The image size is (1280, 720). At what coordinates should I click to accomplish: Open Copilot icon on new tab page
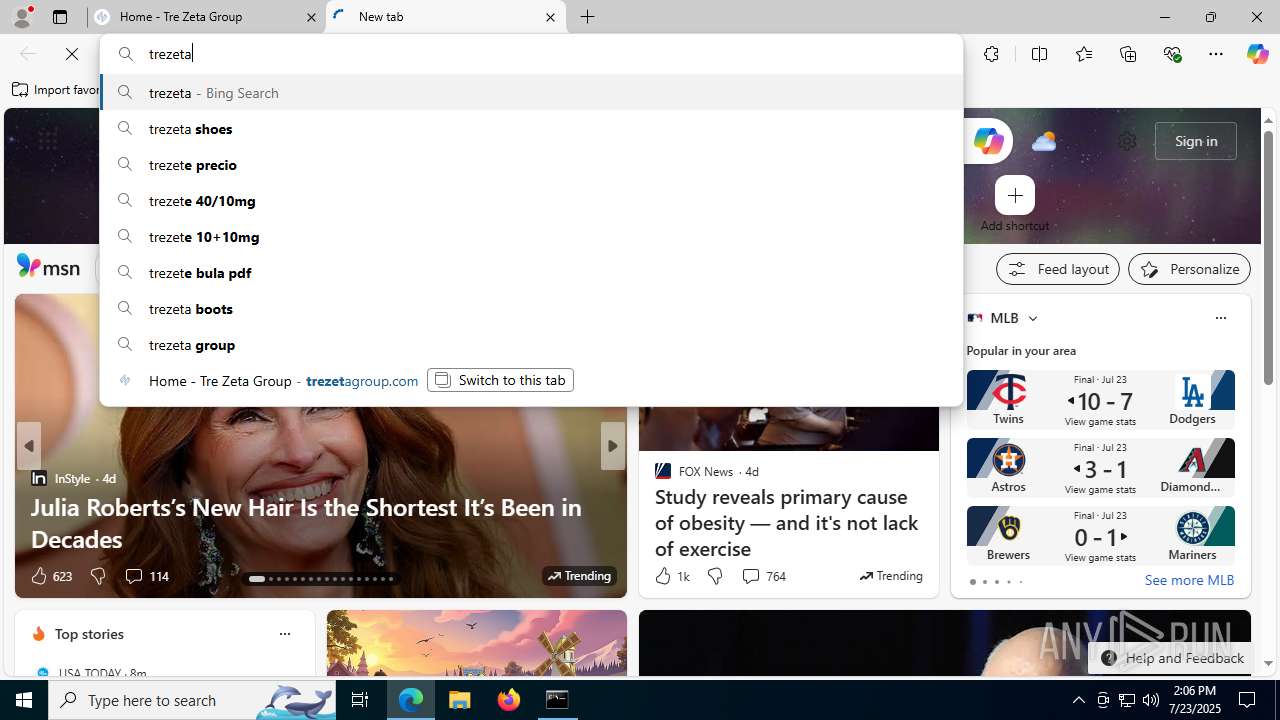click(988, 141)
